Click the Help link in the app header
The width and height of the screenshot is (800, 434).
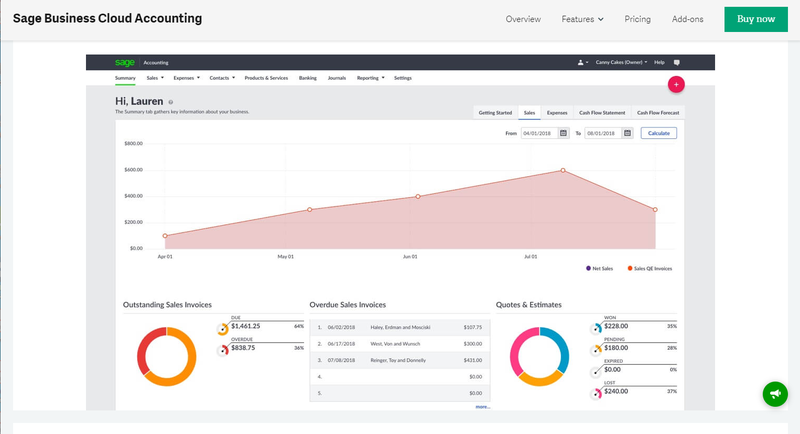point(659,62)
